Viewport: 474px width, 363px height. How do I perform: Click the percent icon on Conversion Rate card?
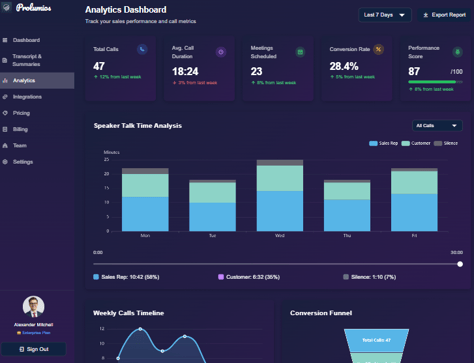point(378,49)
